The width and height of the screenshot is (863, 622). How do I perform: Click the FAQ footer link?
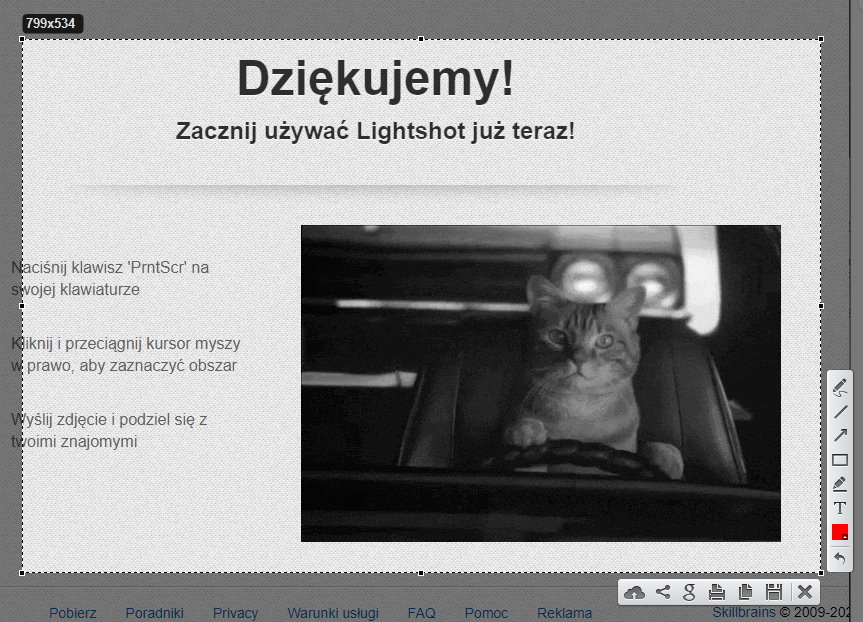click(x=421, y=613)
